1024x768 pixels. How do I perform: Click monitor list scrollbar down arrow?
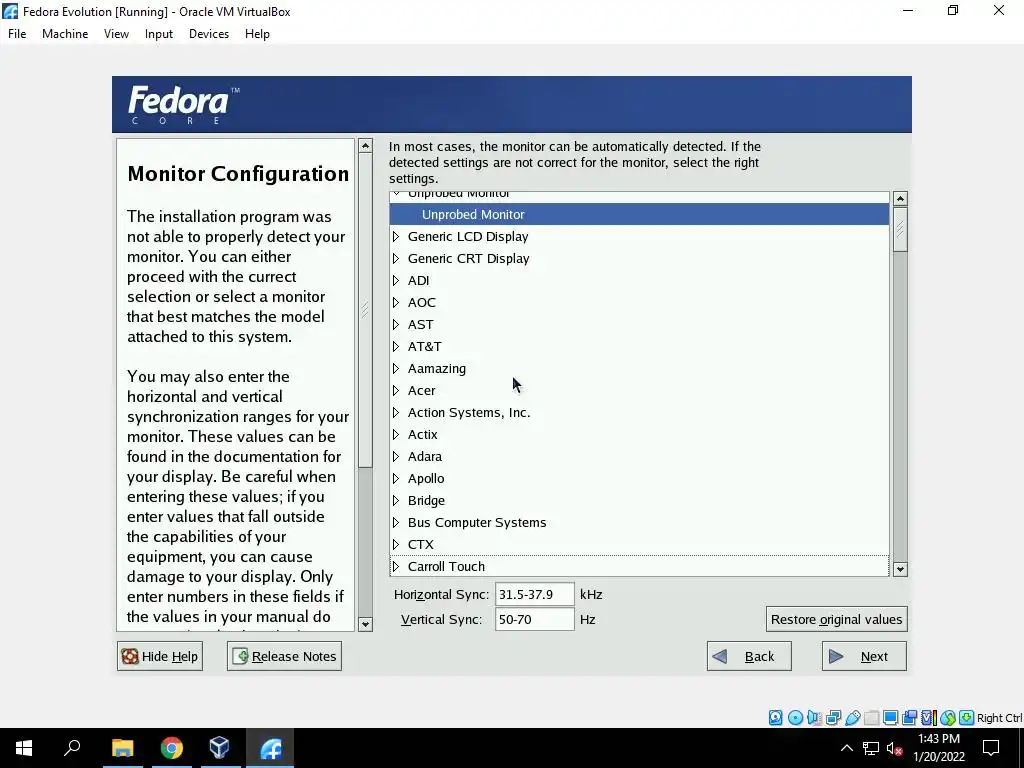tap(900, 569)
